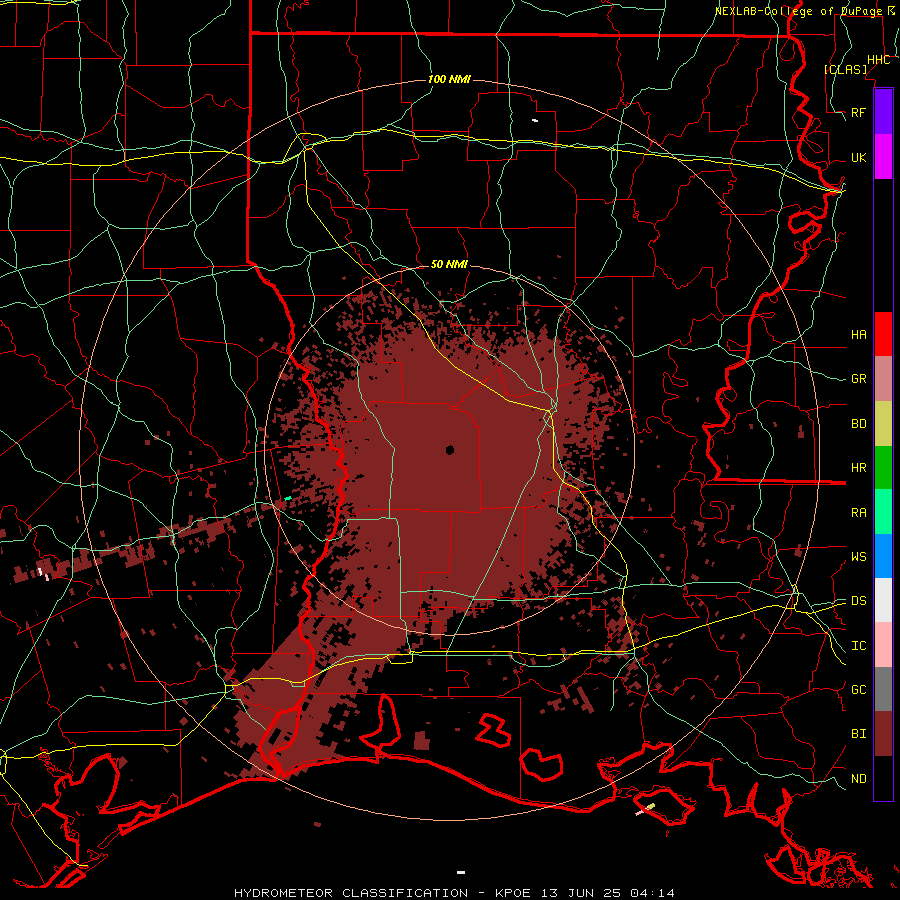Click the "HYDROMETEOR CLASSIFICATION" caption text
The width and height of the screenshot is (900, 900).
pyautogui.click(x=351, y=893)
